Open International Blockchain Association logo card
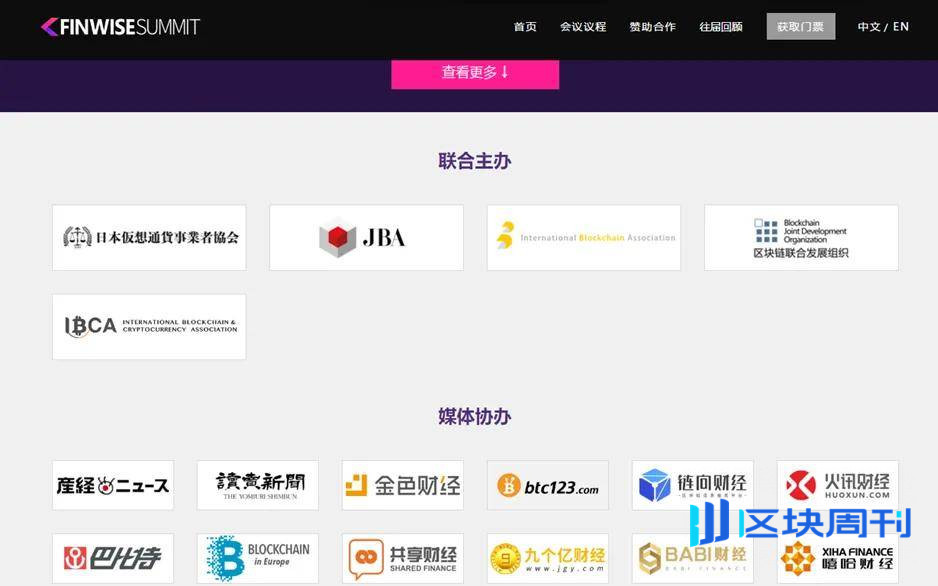This screenshot has height=586, width=938. pyautogui.click(x=584, y=237)
